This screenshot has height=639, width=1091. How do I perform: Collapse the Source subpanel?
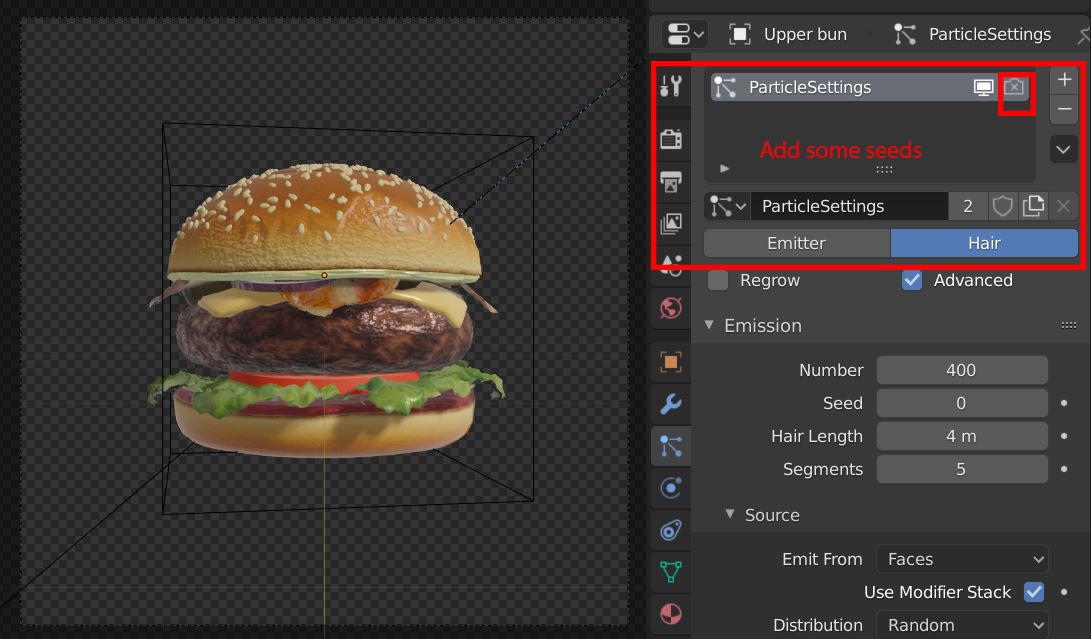point(730,514)
